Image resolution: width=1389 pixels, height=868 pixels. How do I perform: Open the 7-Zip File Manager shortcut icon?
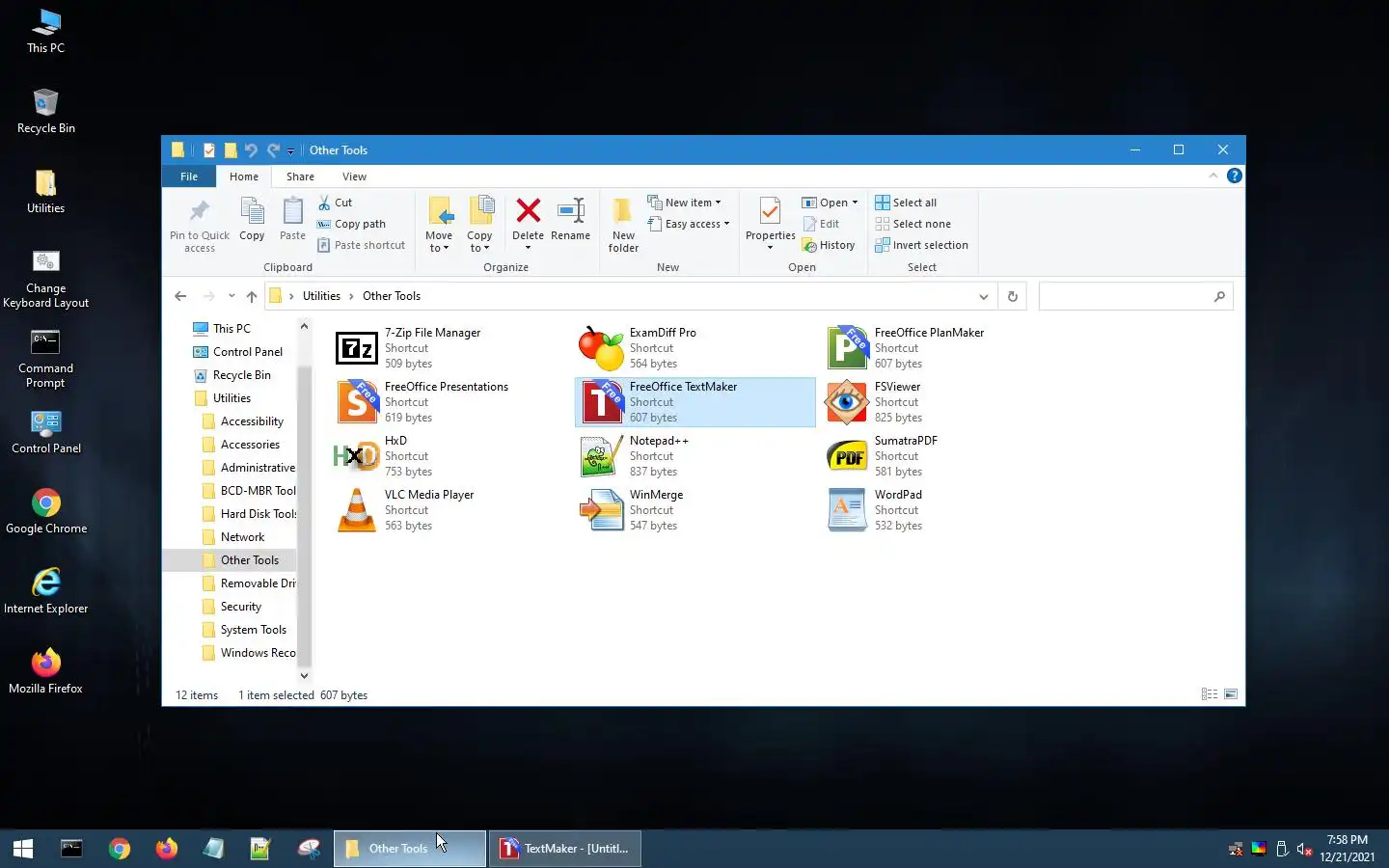click(x=356, y=348)
